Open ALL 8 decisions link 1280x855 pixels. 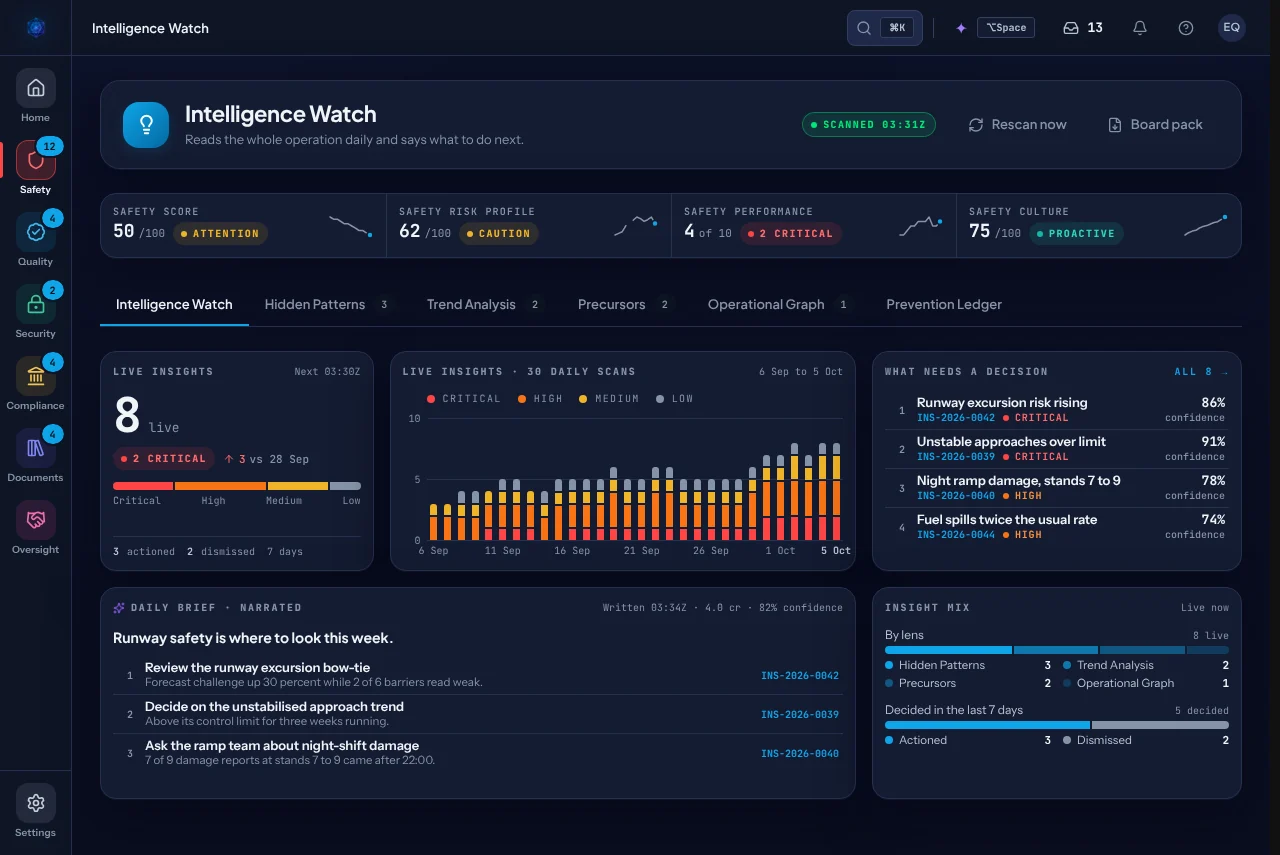point(1201,372)
